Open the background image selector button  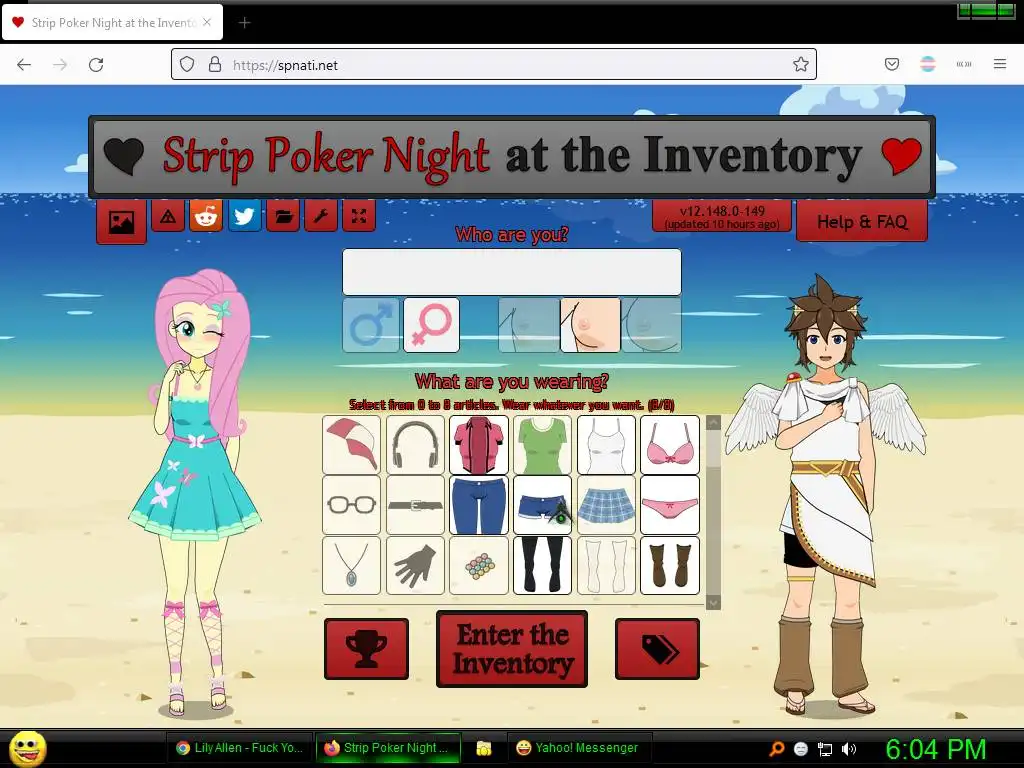pyautogui.click(x=121, y=221)
